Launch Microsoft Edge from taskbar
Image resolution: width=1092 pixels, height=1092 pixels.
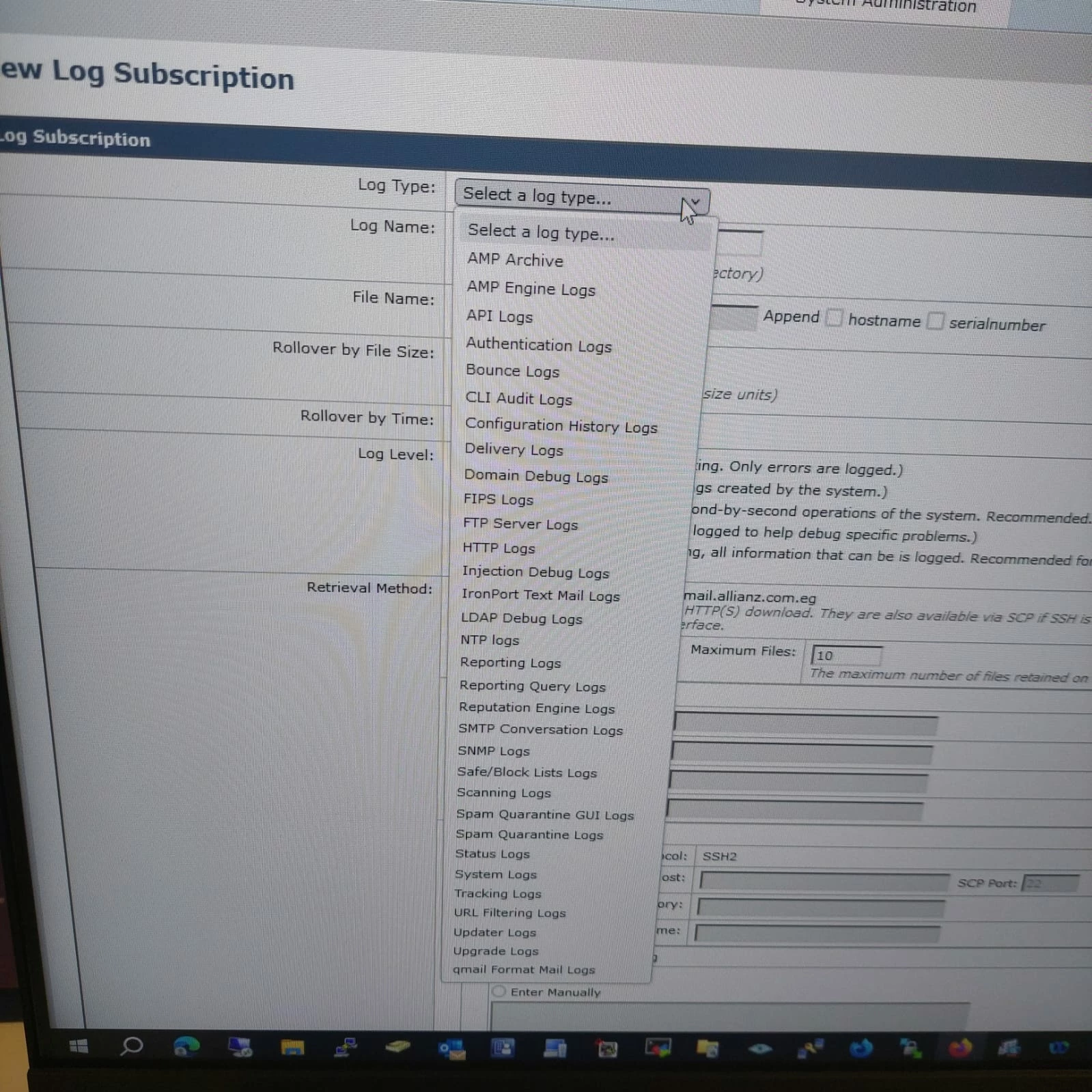(x=186, y=1046)
